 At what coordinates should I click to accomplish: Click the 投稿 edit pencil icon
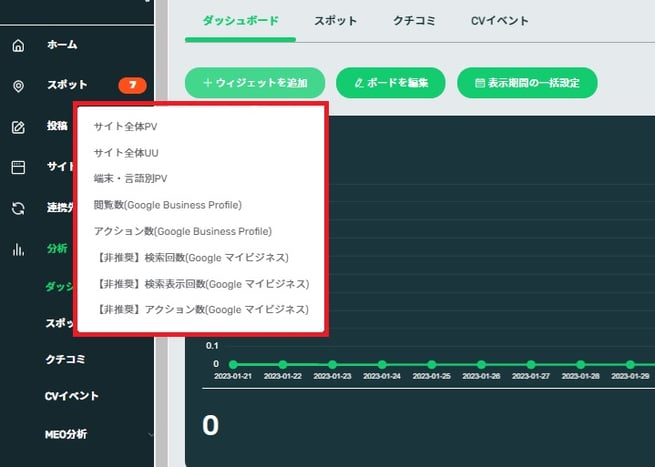18,127
